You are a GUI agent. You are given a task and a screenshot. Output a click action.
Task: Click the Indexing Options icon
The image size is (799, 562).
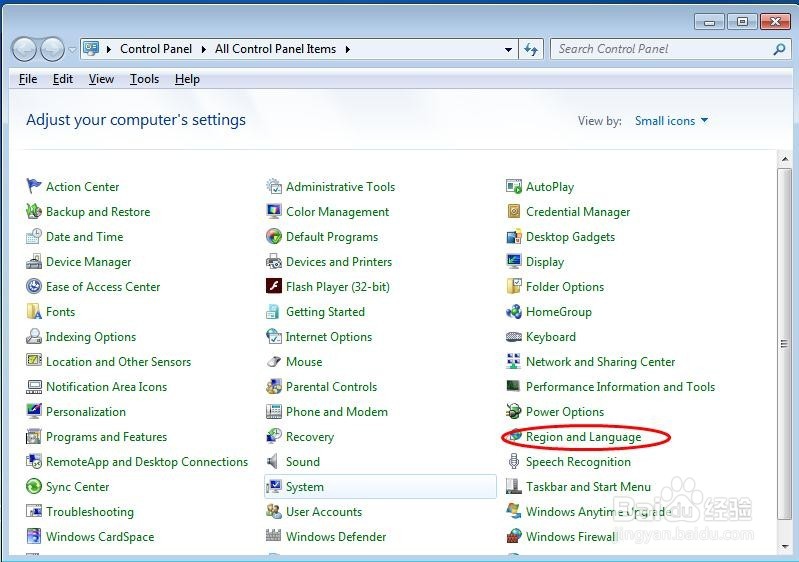[x=34, y=336]
